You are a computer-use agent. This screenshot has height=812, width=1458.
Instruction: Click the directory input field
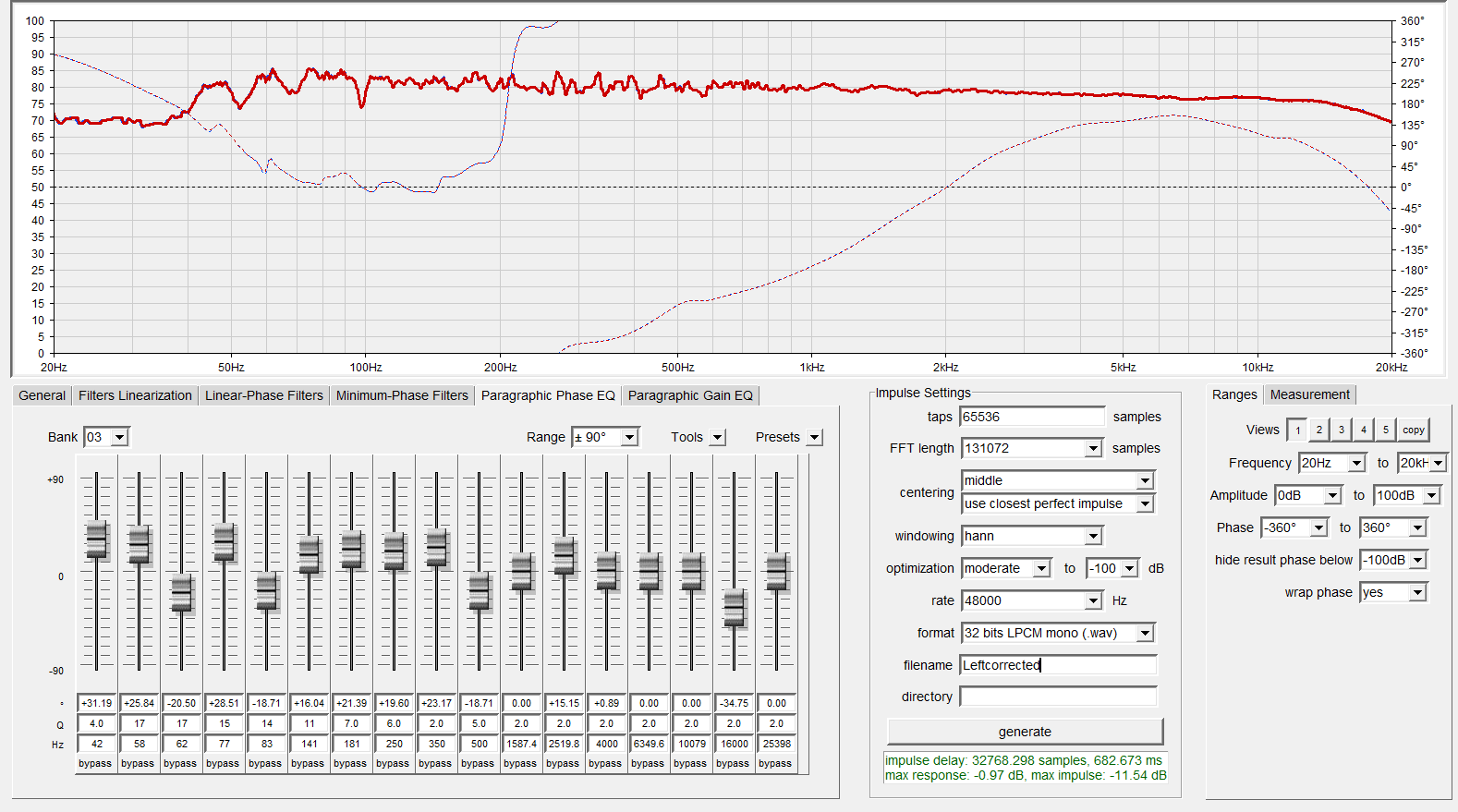coord(1058,697)
